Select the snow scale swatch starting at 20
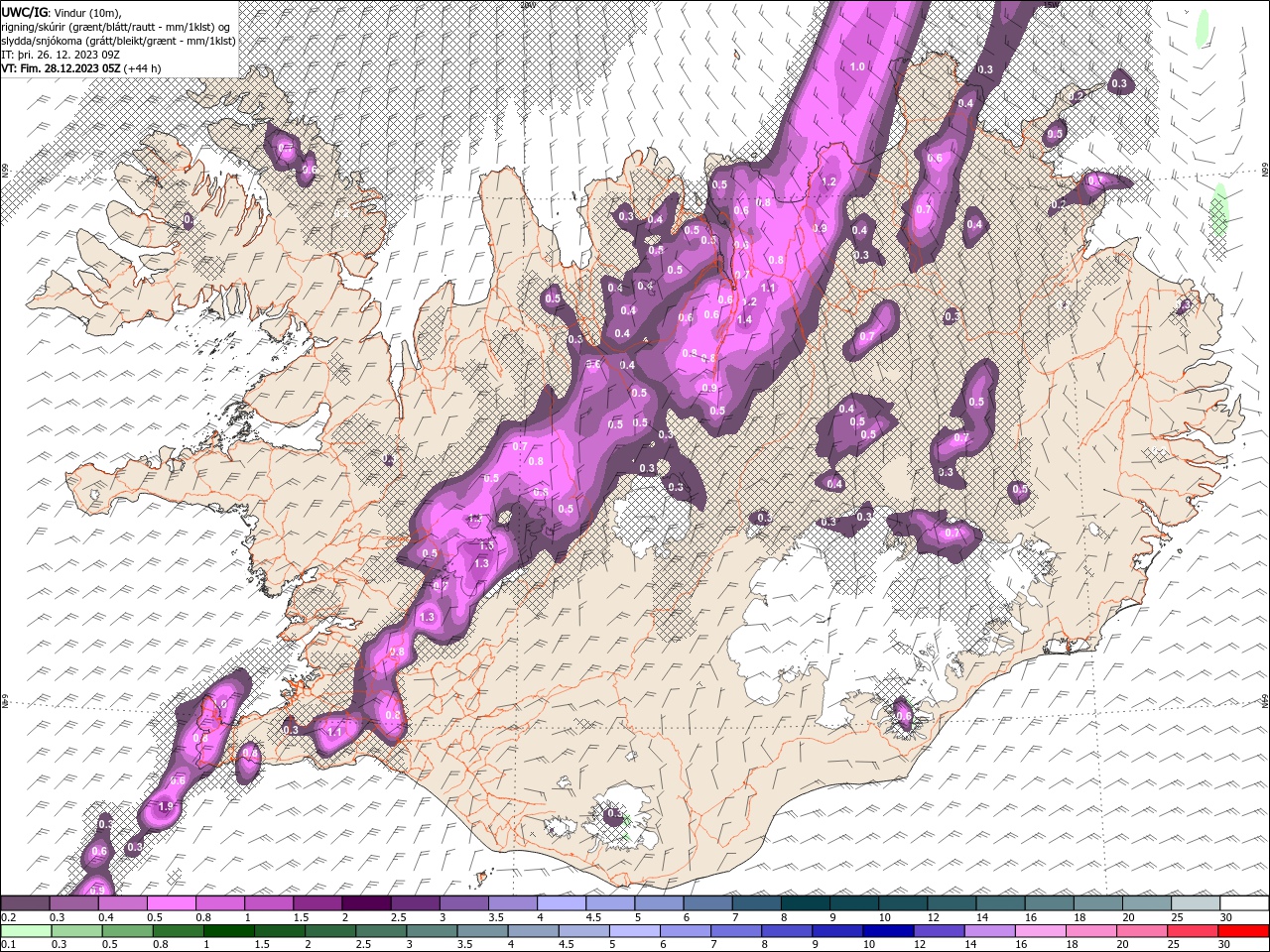This screenshot has height=952, width=1270. (1145, 903)
